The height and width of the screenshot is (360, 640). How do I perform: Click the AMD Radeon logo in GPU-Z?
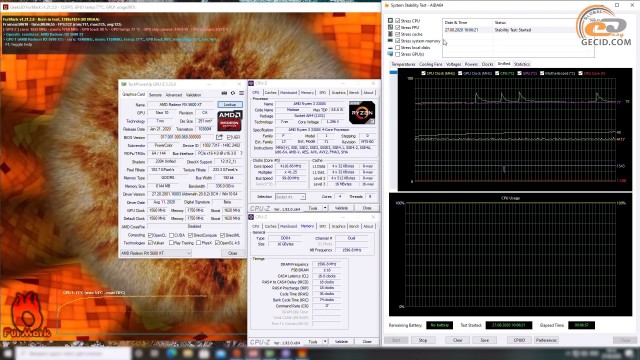(230, 121)
